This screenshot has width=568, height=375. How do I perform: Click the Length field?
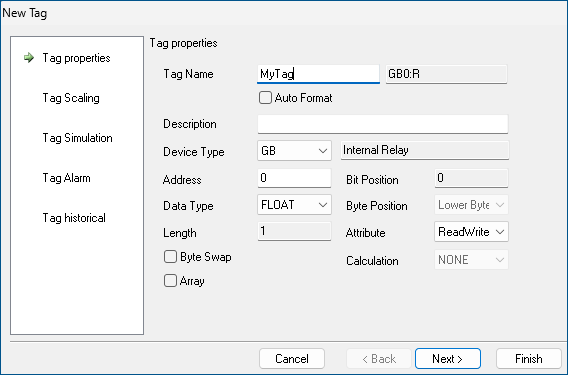[294, 231]
